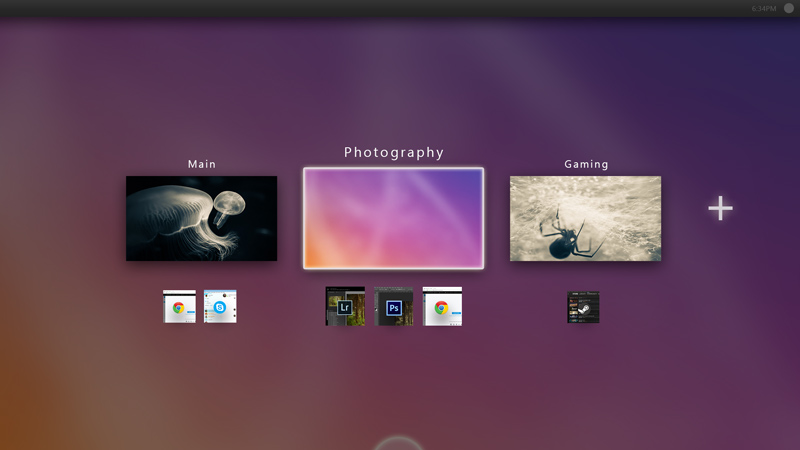The height and width of the screenshot is (450, 800).
Task: Add a new workspace with plus icon
Action: point(720,208)
